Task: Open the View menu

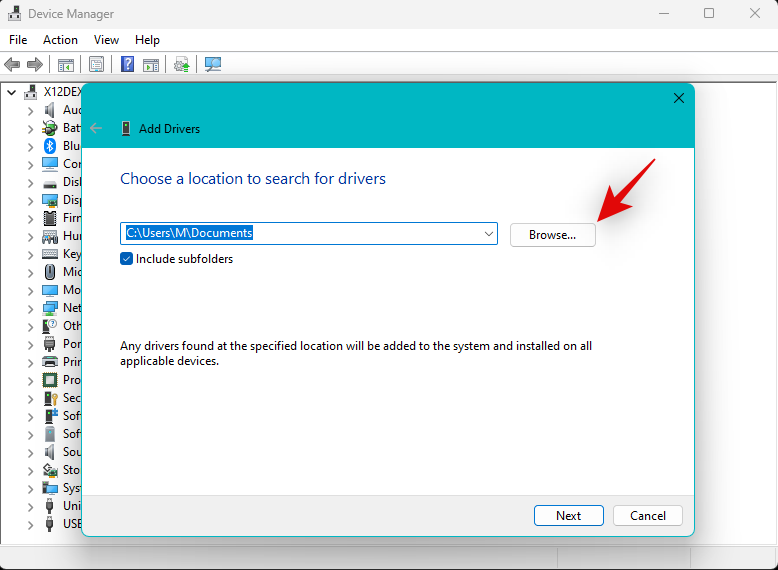Action: (106, 40)
